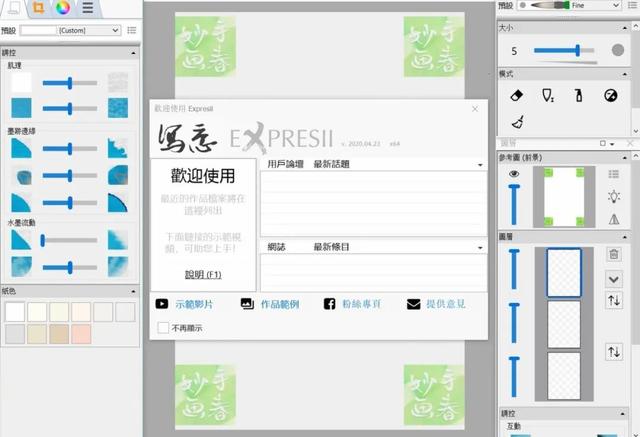Expand the 用戶論壇 最新話題 dropdown arrow
The height and width of the screenshot is (437, 640).
pos(480,164)
